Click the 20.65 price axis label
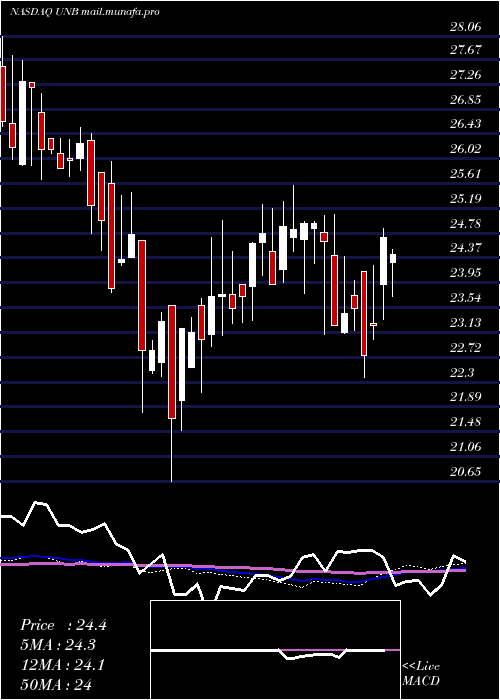 coord(466,471)
